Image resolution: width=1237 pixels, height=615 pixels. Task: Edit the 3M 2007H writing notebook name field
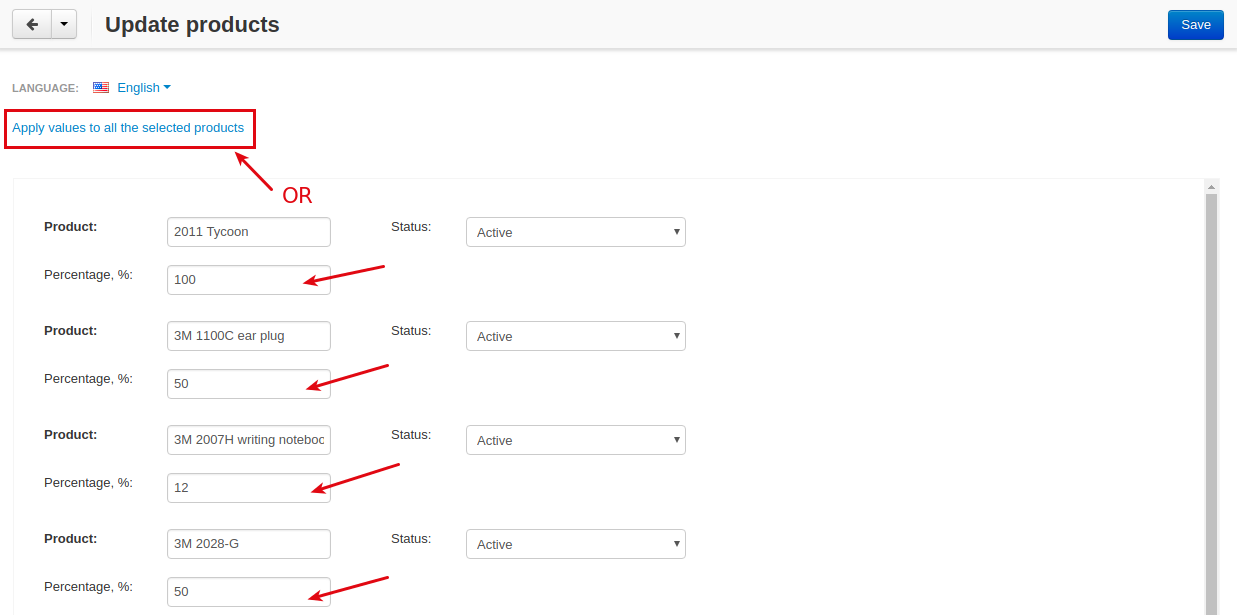coord(249,440)
